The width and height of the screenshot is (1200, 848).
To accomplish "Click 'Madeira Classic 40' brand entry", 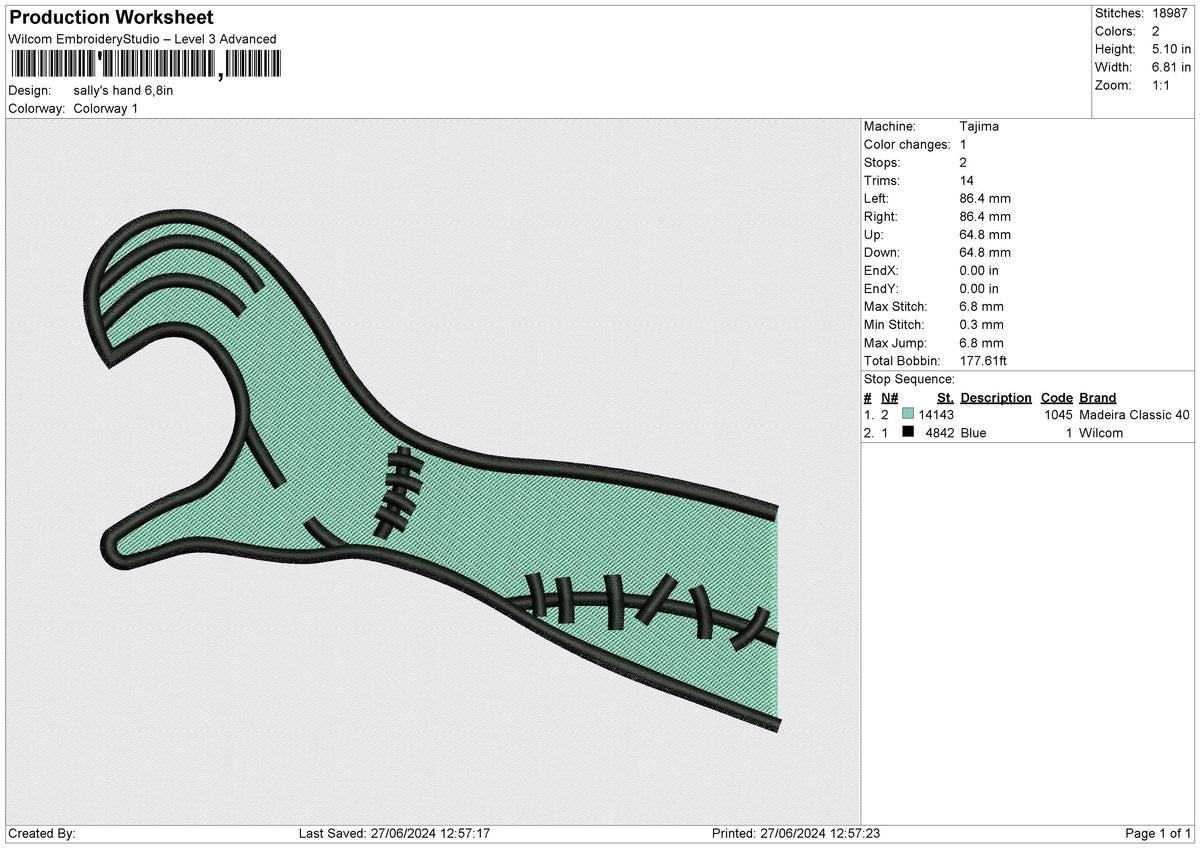I will (1135, 414).
